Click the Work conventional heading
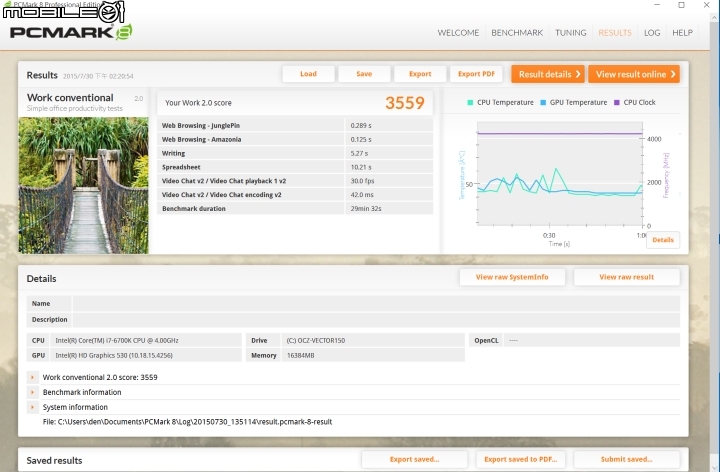The height and width of the screenshot is (472, 720). [70, 97]
